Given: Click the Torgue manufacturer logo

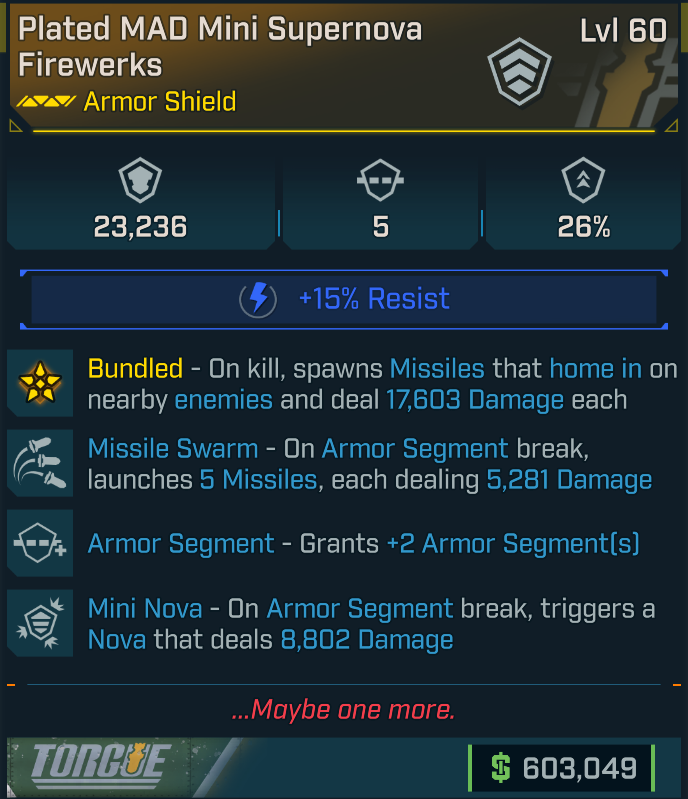Looking at the screenshot, I should [x=100, y=766].
